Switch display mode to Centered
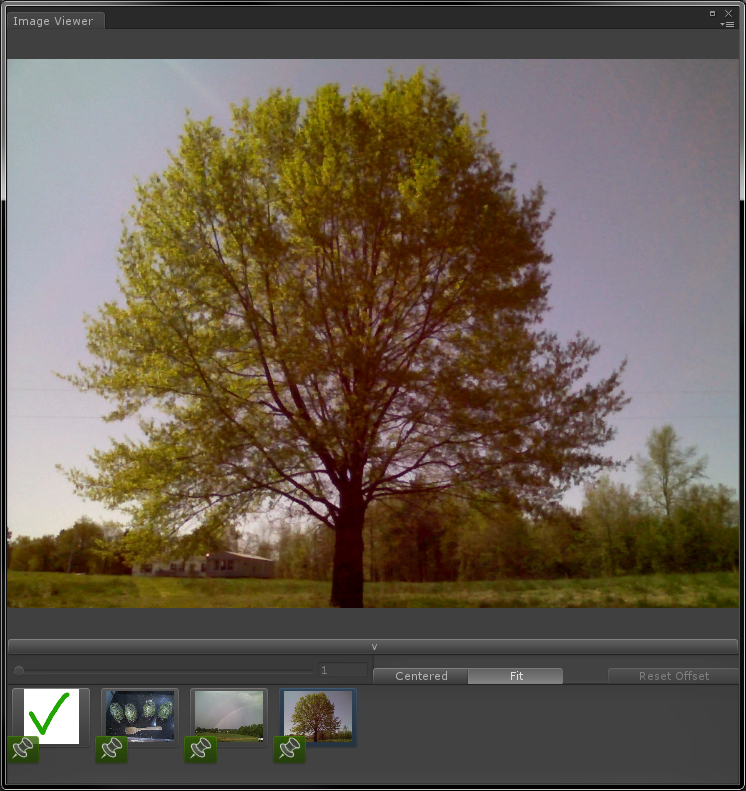This screenshot has width=746, height=791. [421, 676]
